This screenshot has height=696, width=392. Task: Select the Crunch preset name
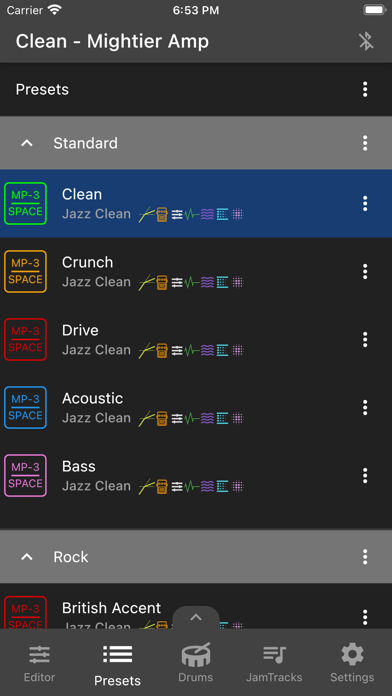coord(87,262)
